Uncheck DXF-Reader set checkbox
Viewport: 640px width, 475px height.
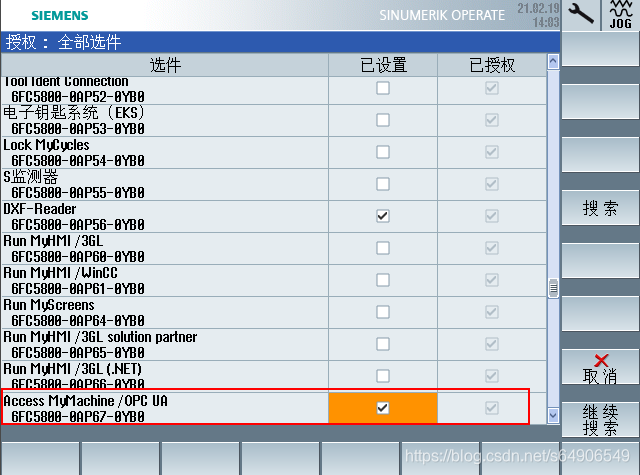(x=382, y=216)
